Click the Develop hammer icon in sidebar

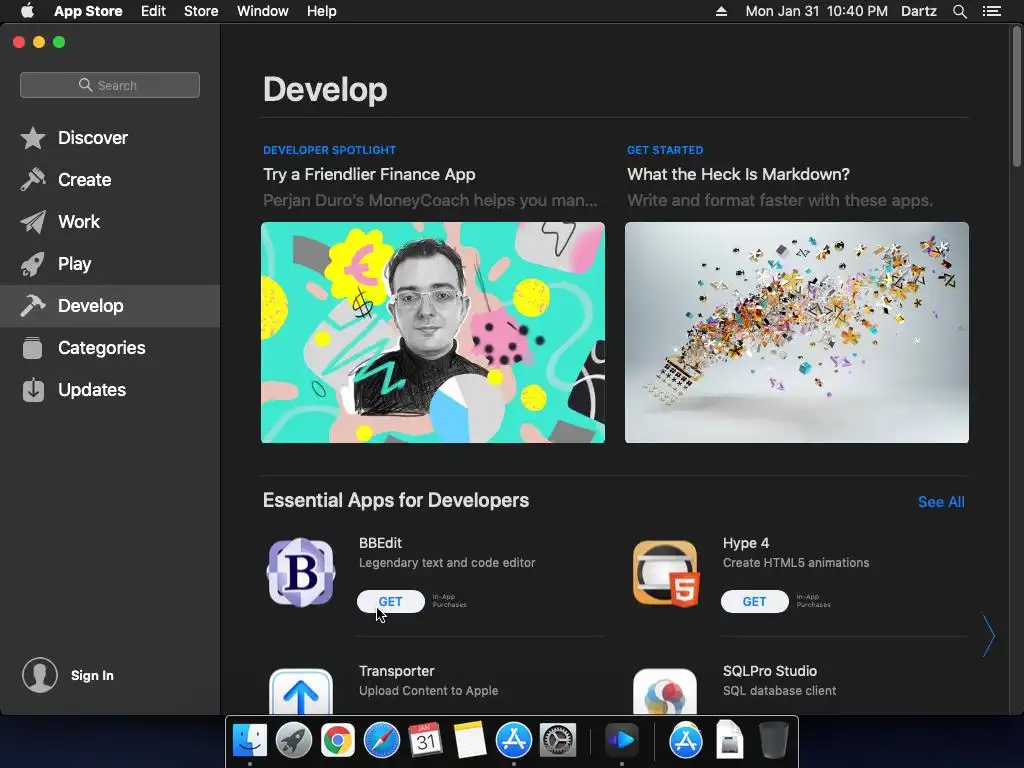click(x=33, y=306)
